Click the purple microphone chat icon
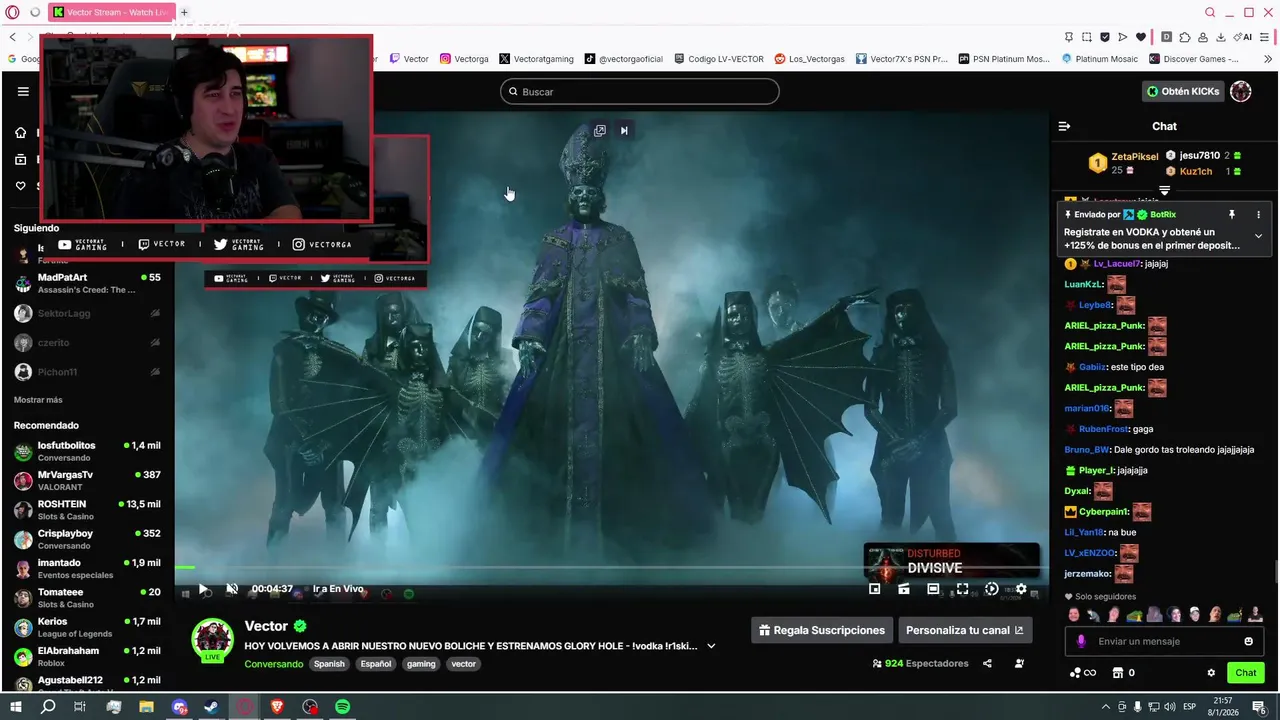This screenshot has width=1280, height=720. click(1081, 641)
